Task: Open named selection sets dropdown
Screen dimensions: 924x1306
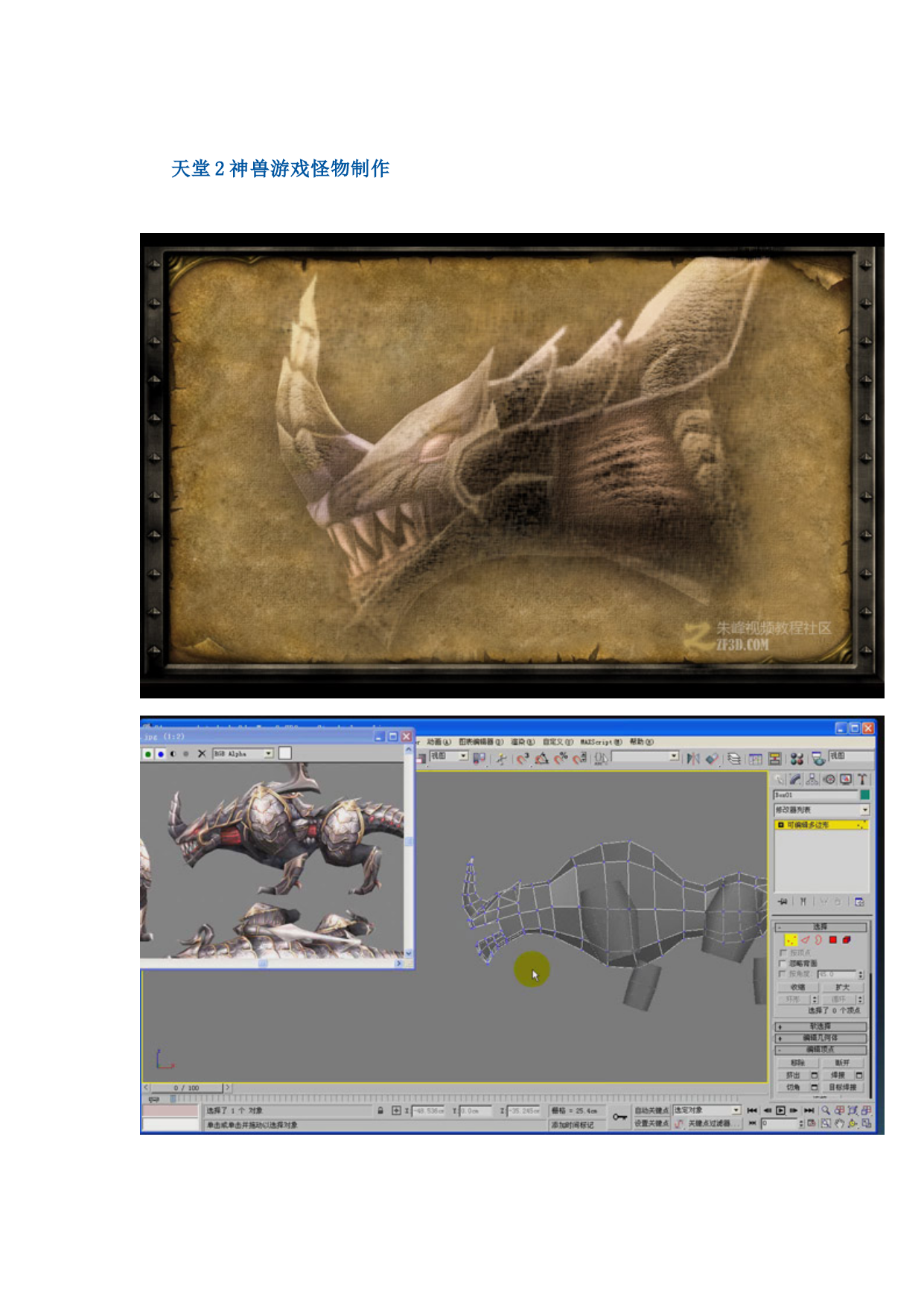Action: coord(645,756)
